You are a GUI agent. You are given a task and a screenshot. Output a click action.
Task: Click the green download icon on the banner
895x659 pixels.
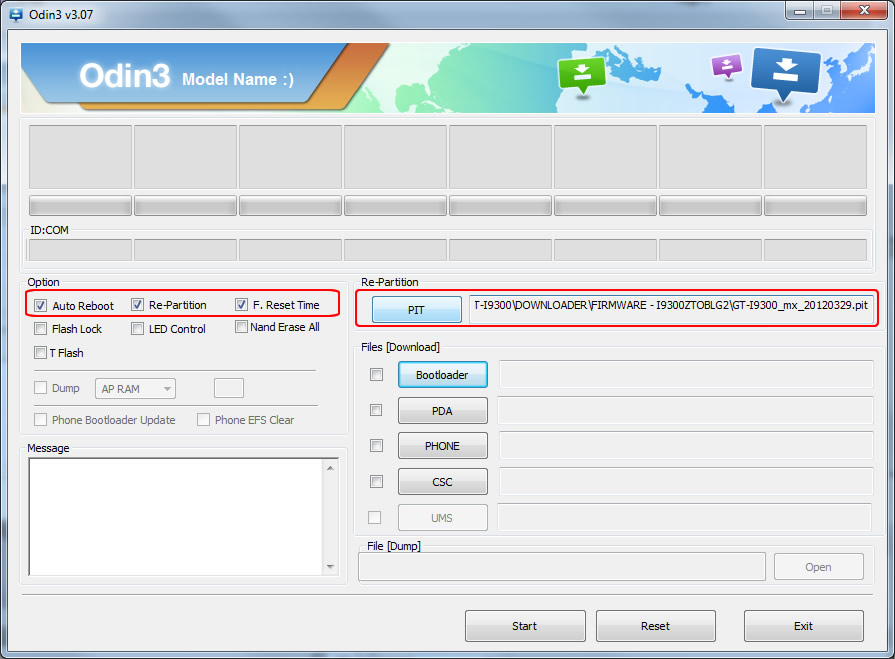coord(582,75)
